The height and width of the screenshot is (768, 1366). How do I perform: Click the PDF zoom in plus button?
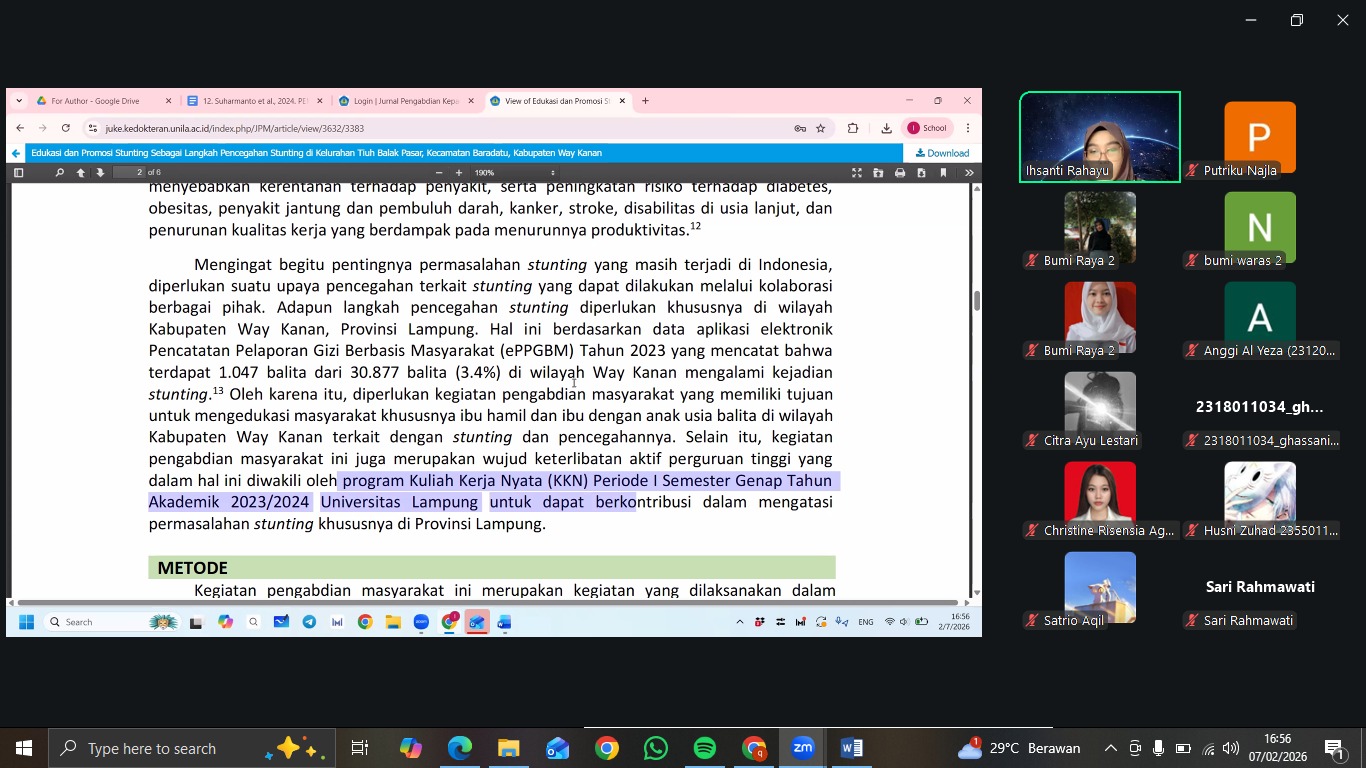(x=459, y=173)
